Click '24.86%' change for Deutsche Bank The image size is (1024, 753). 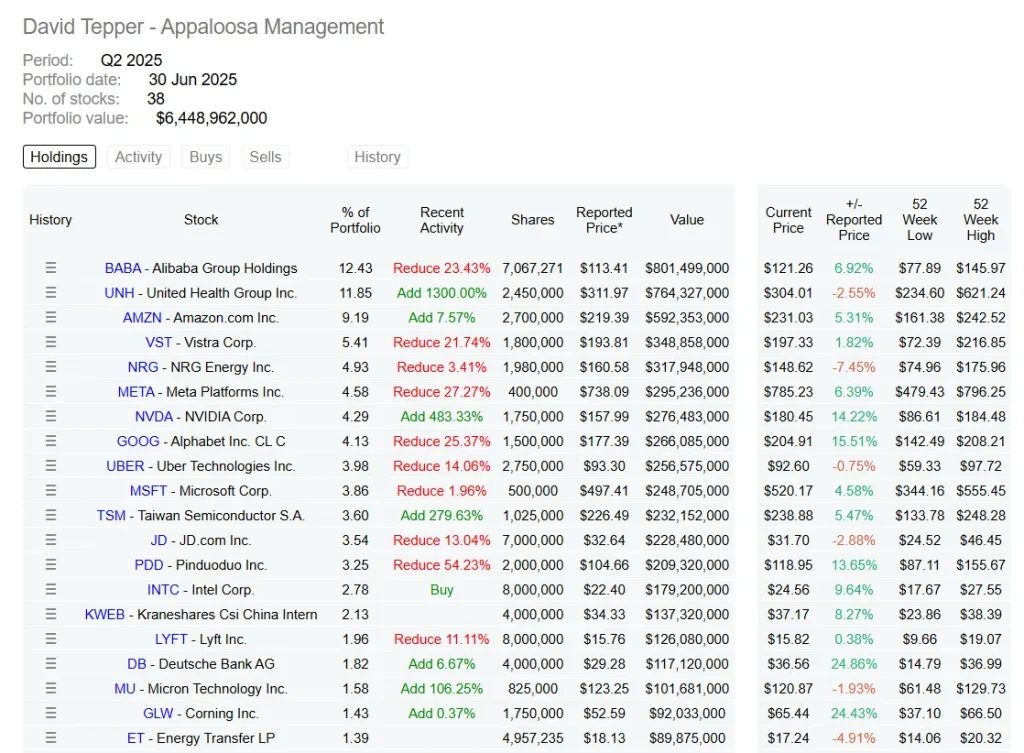(854, 664)
